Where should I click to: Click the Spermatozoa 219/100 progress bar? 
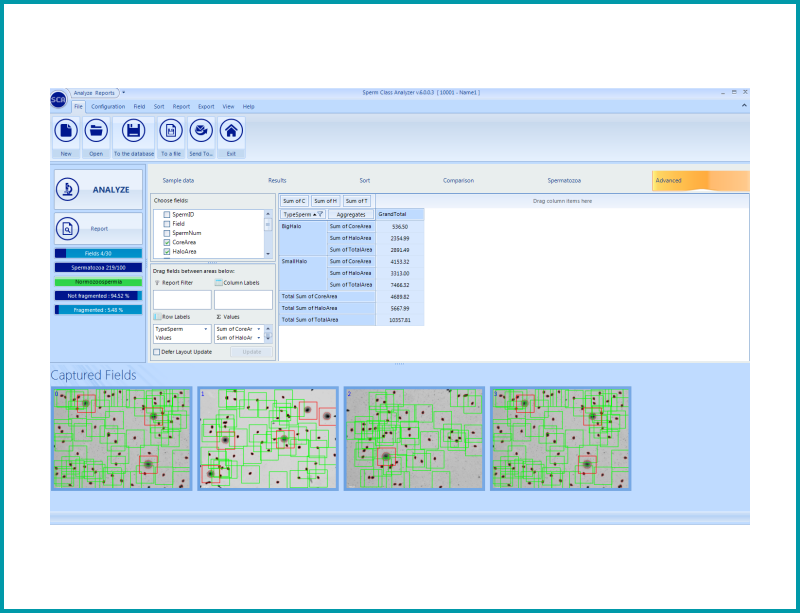point(98,267)
